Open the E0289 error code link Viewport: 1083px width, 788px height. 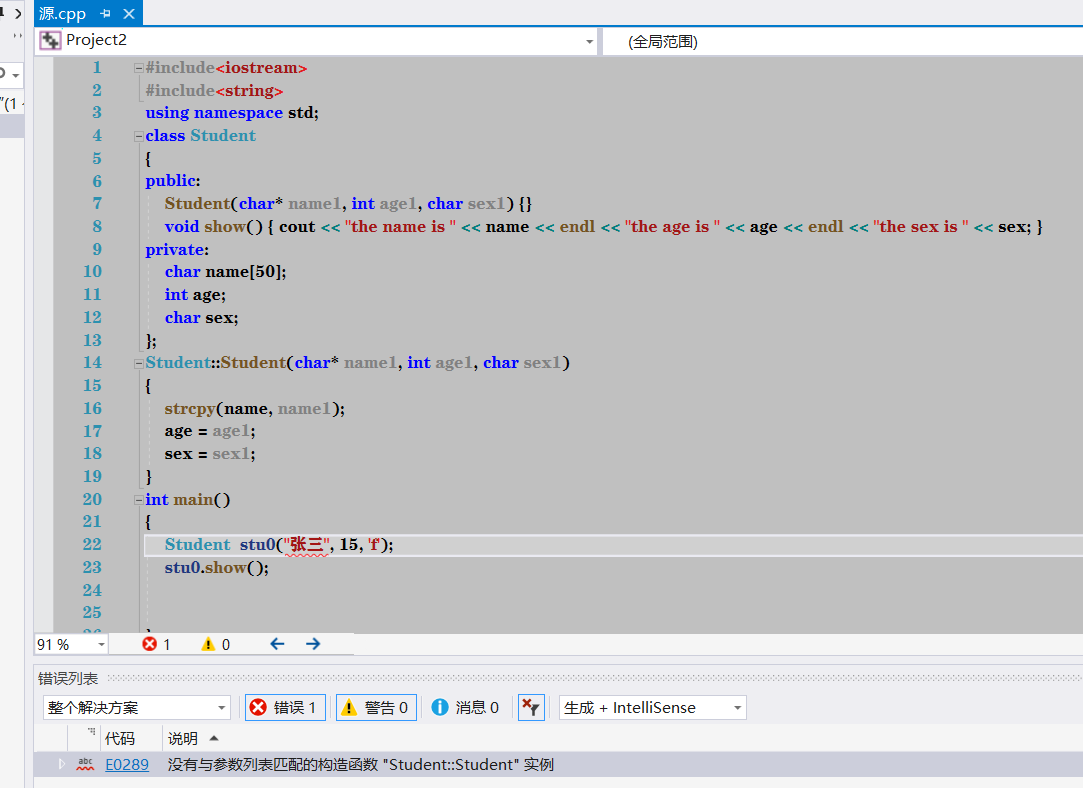click(127, 765)
